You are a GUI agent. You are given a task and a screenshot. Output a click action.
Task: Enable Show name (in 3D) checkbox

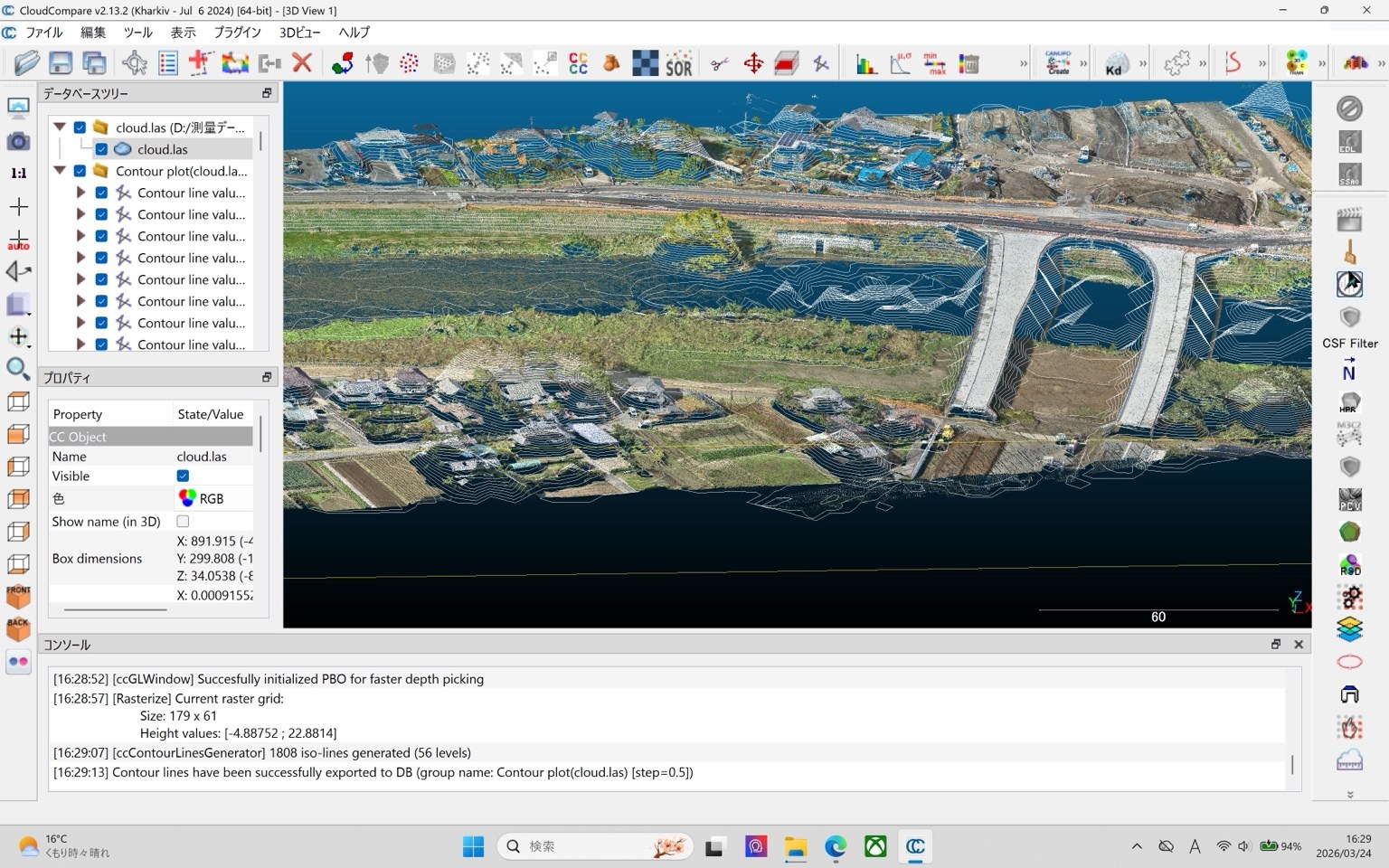(183, 522)
